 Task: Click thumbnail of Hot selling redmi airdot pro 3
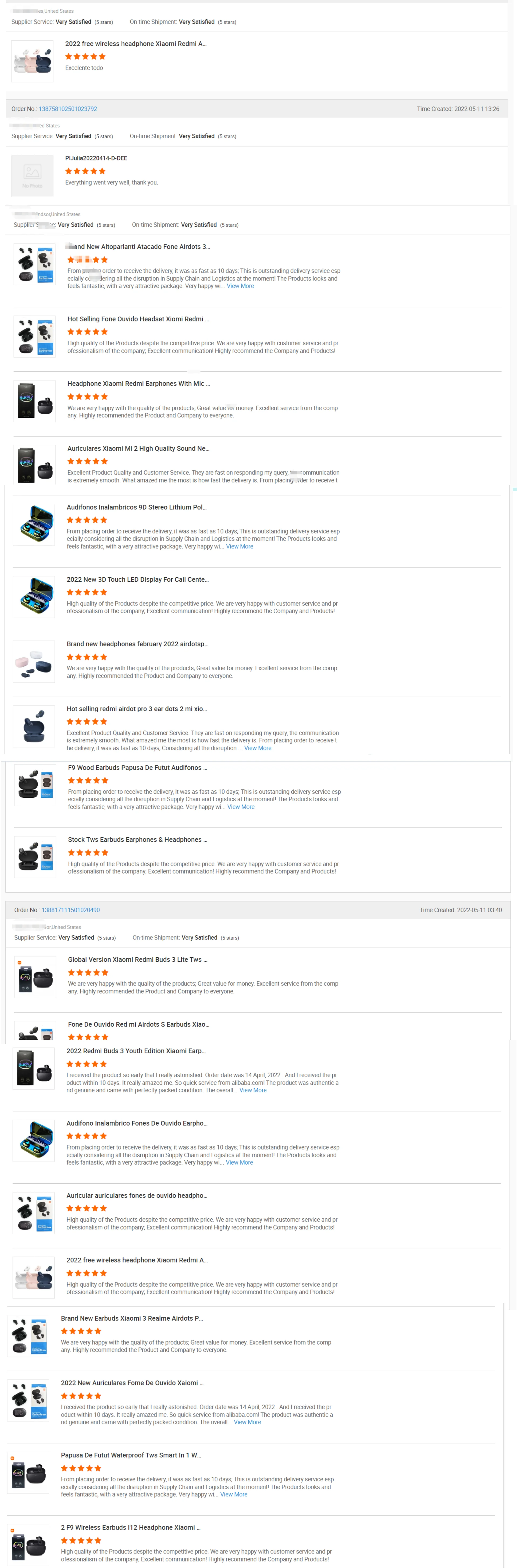pos(34,726)
